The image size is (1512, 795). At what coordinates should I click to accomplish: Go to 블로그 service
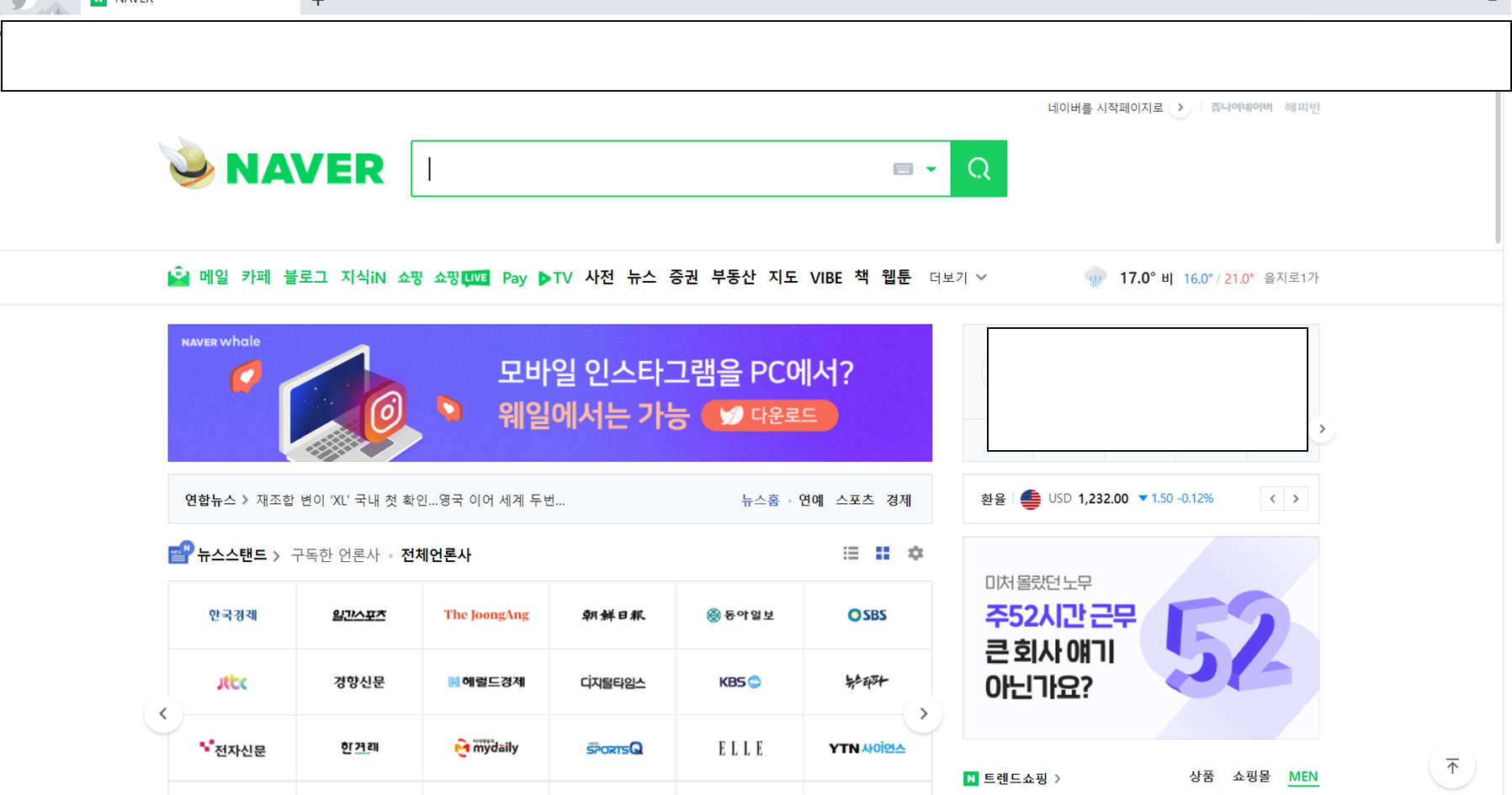[305, 277]
